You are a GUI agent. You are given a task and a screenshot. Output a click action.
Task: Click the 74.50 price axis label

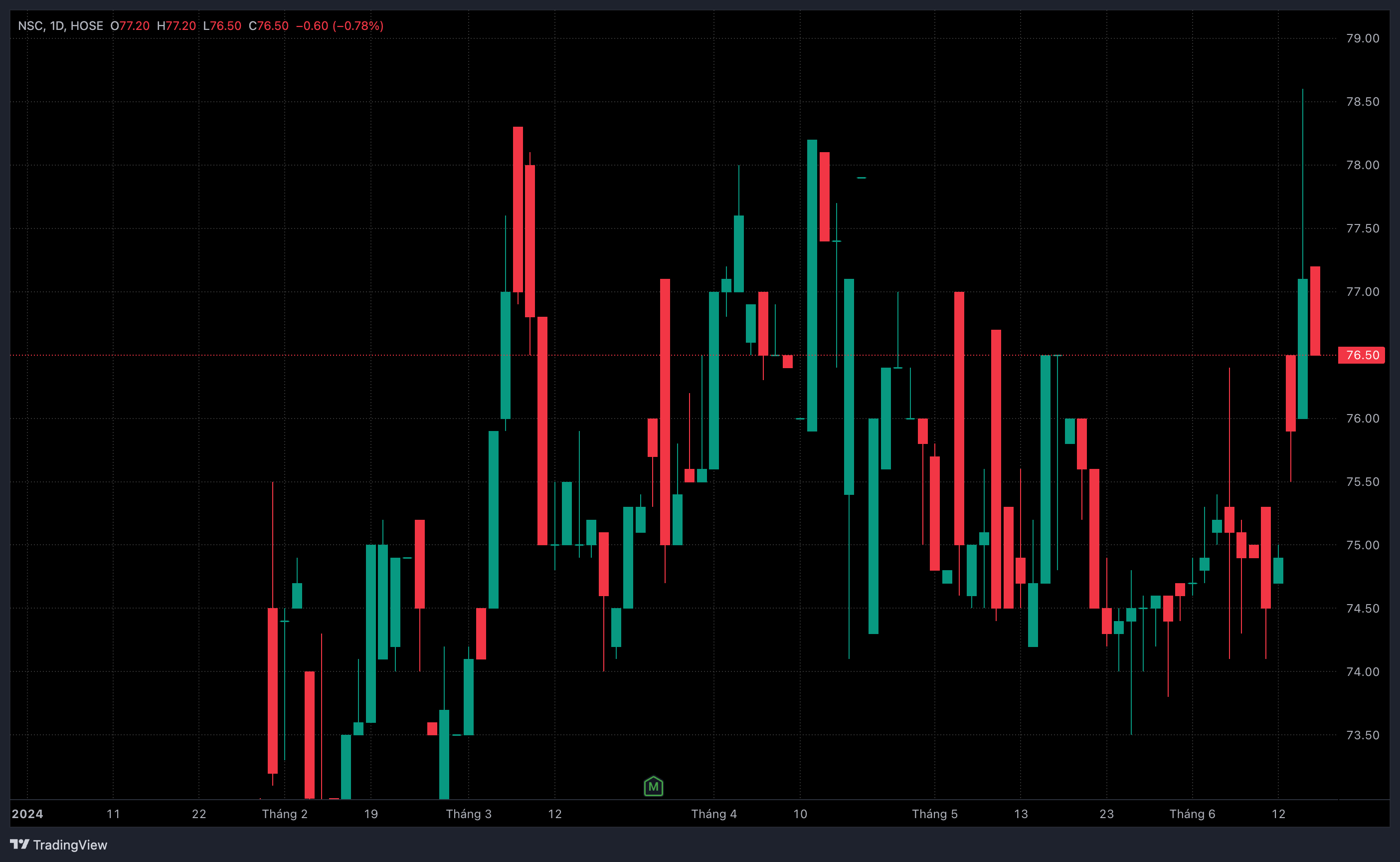[x=1363, y=608]
